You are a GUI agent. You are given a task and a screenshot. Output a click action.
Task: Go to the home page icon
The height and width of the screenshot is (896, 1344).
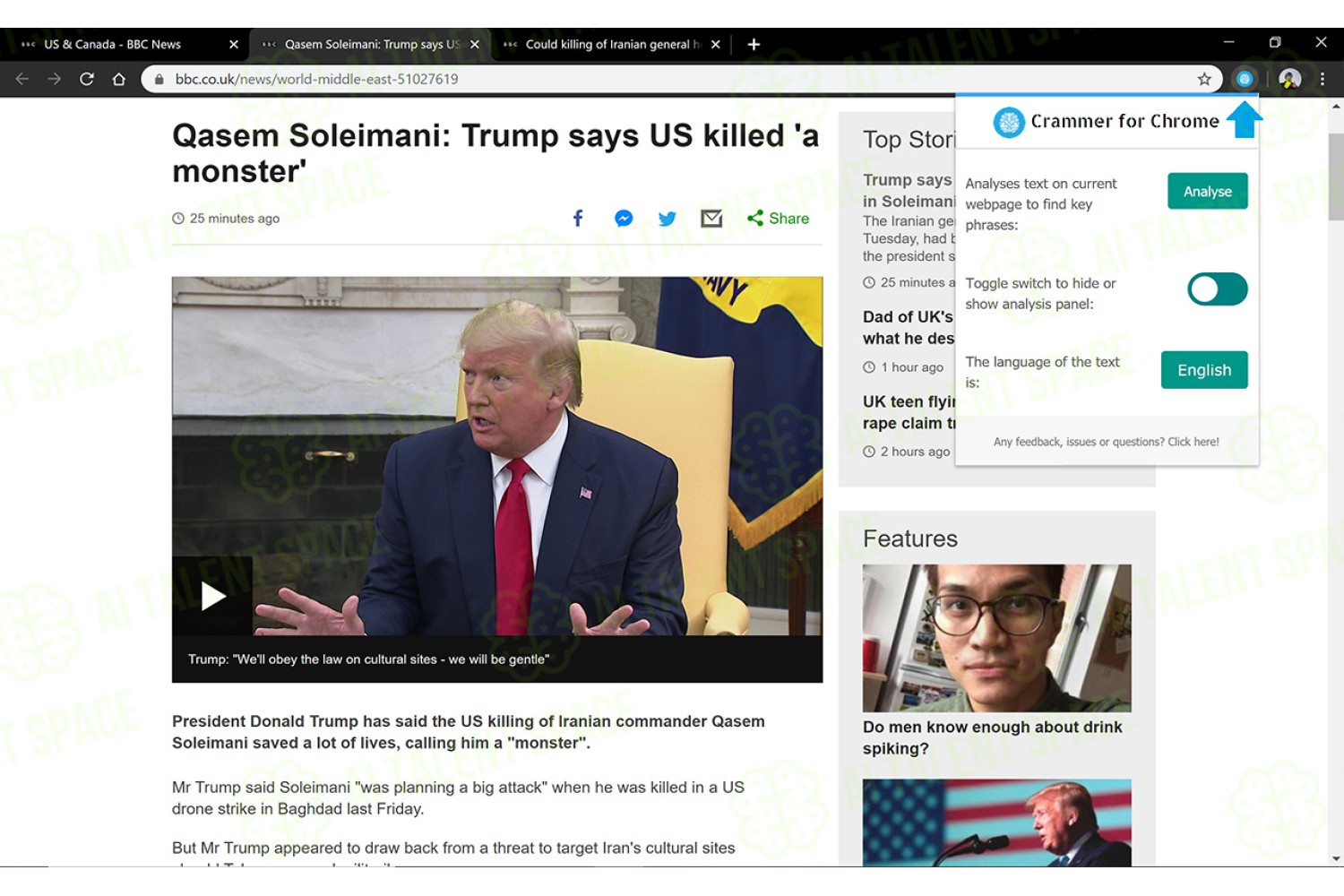tap(118, 79)
